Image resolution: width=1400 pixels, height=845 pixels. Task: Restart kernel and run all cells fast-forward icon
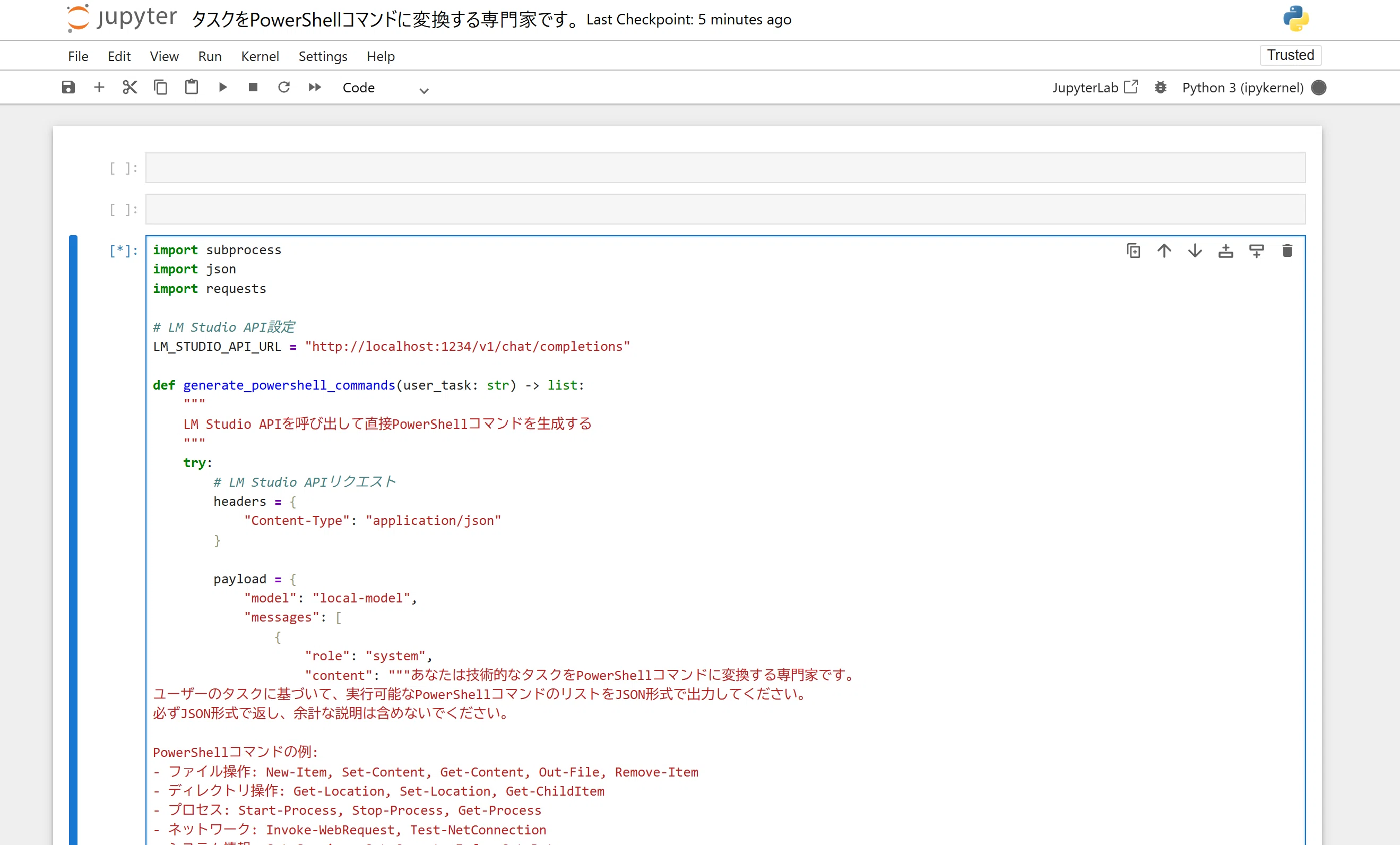tap(315, 88)
